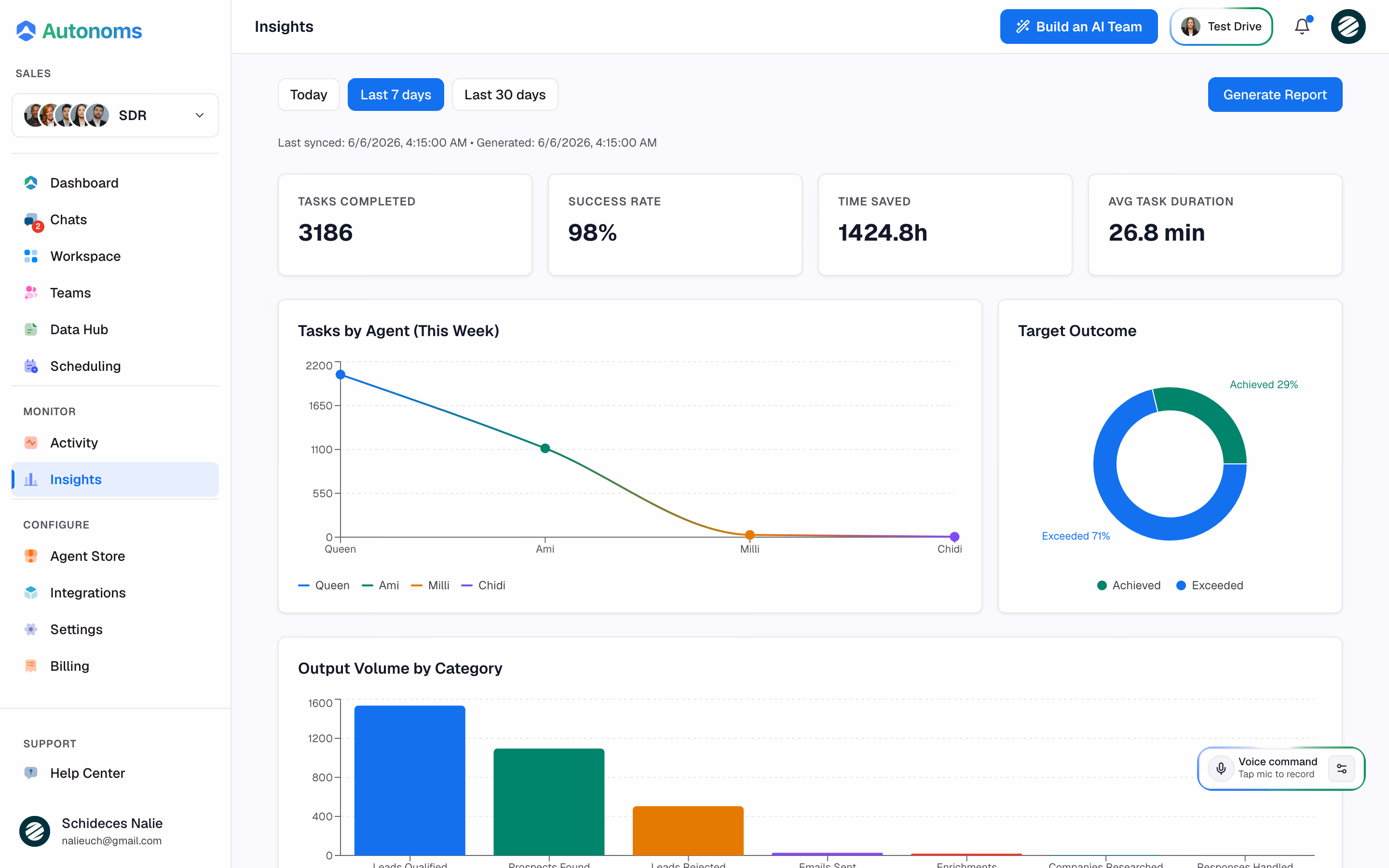Toggle Queen series in chart legend
Viewport: 1389px width, 868px height.
[x=324, y=585]
